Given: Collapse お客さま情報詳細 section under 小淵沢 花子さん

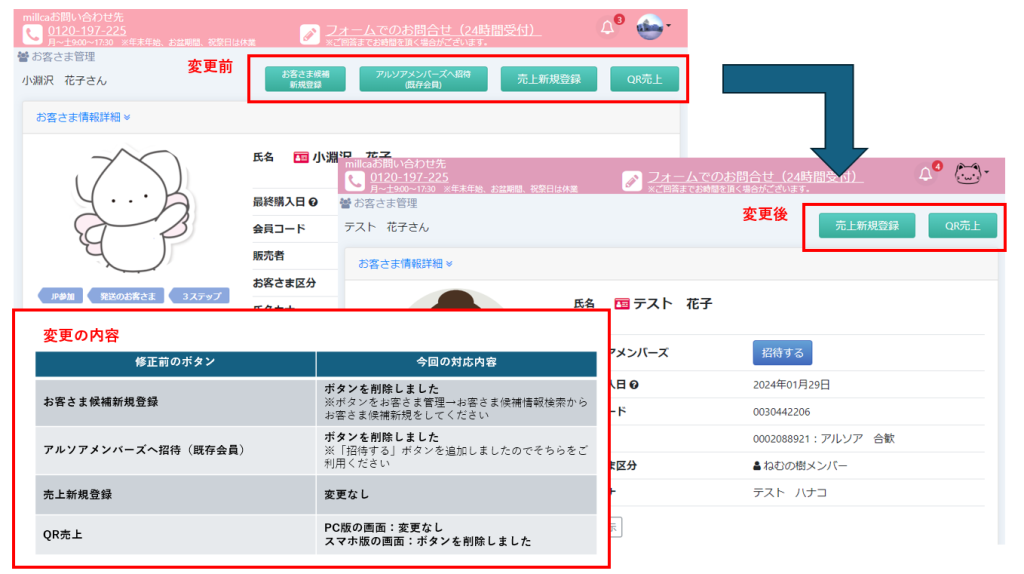Looking at the screenshot, I should 83,117.
